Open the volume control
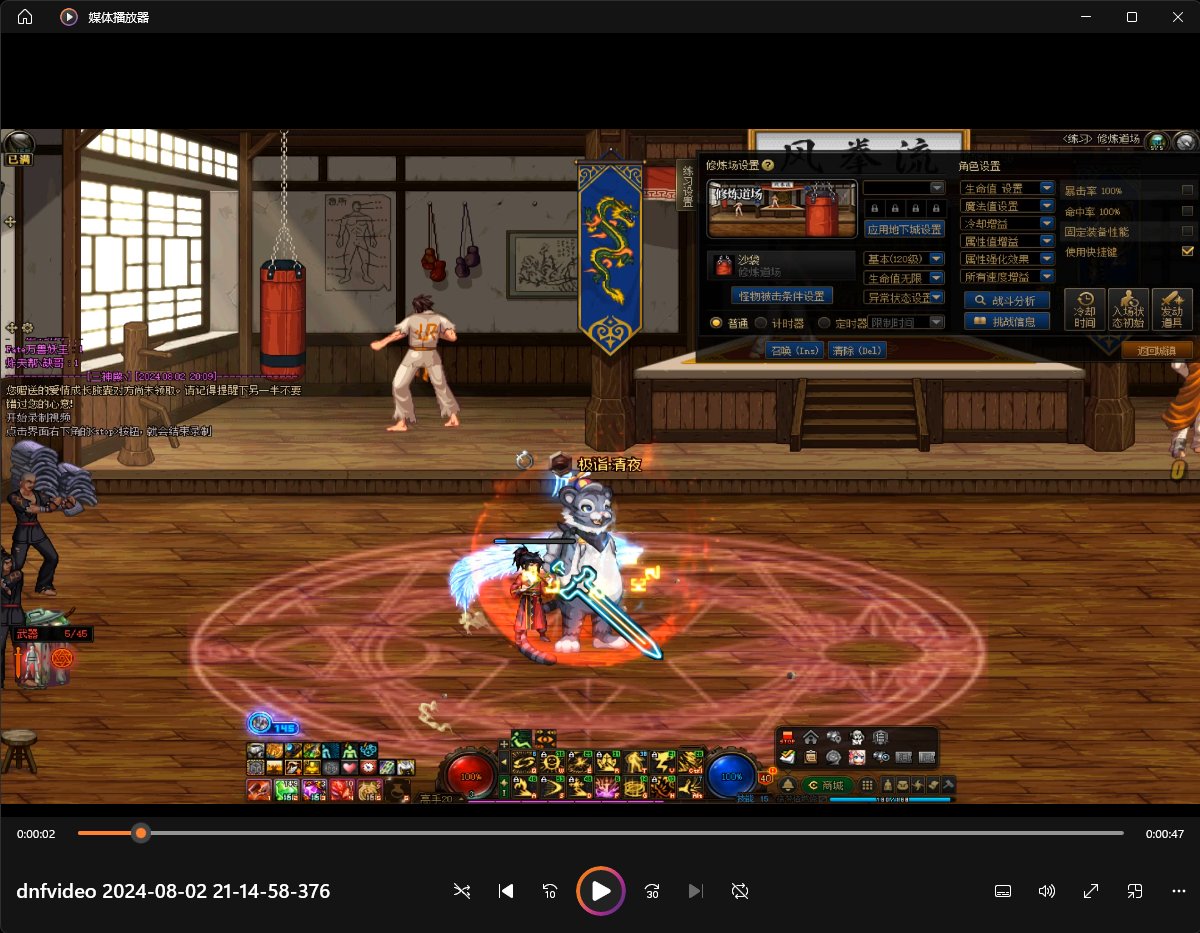 click(1047, 891)
